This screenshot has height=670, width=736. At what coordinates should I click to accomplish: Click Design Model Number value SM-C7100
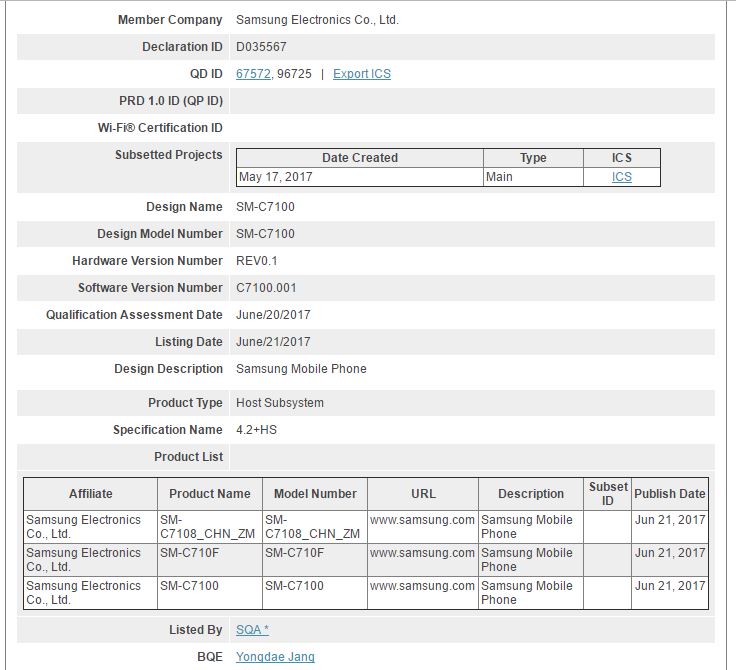[x=265, y=234]
